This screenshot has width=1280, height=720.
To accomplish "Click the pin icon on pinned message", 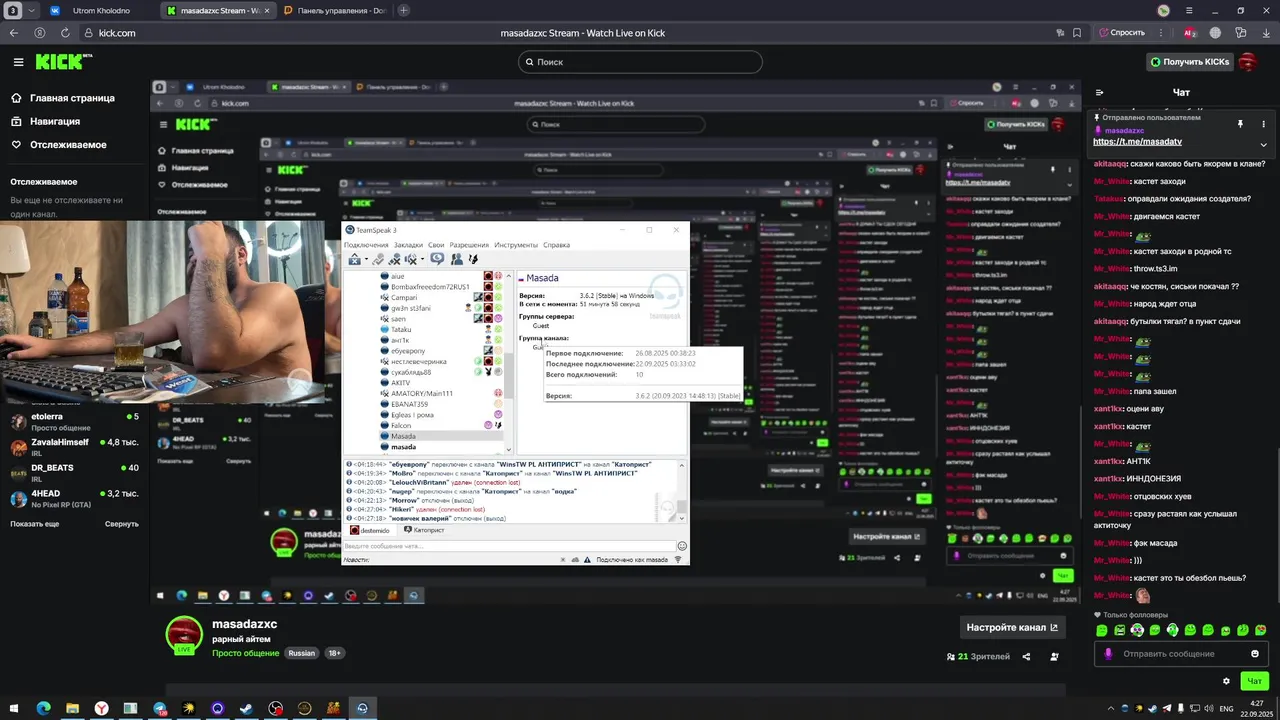I will tap(1240, 124).
